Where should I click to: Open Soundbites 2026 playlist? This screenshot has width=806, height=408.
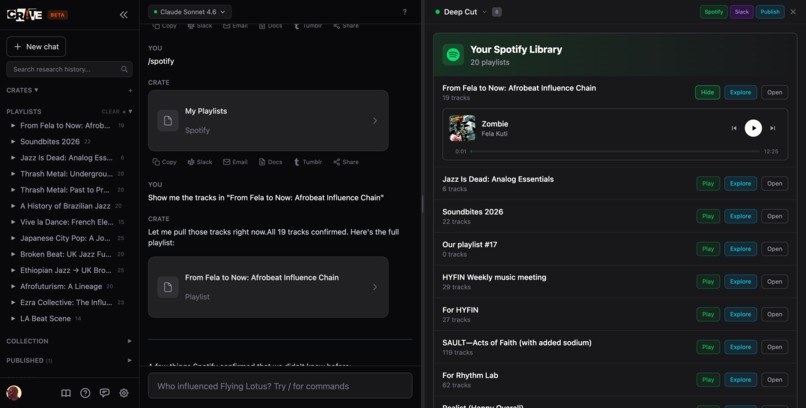tap(775, 216)
